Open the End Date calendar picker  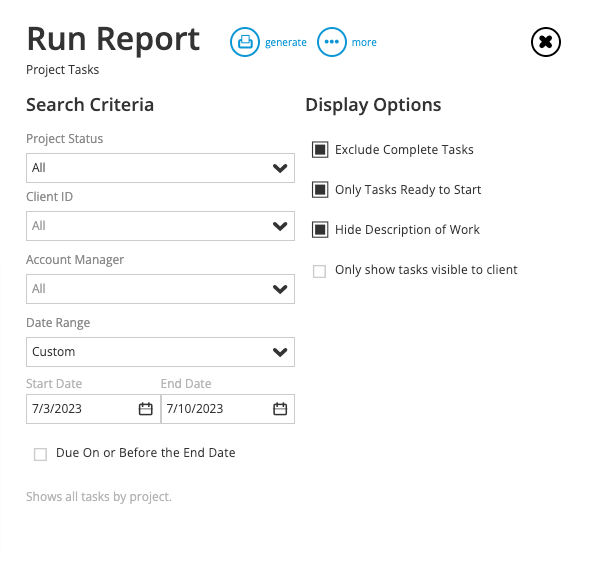click(x=280, y=409)
